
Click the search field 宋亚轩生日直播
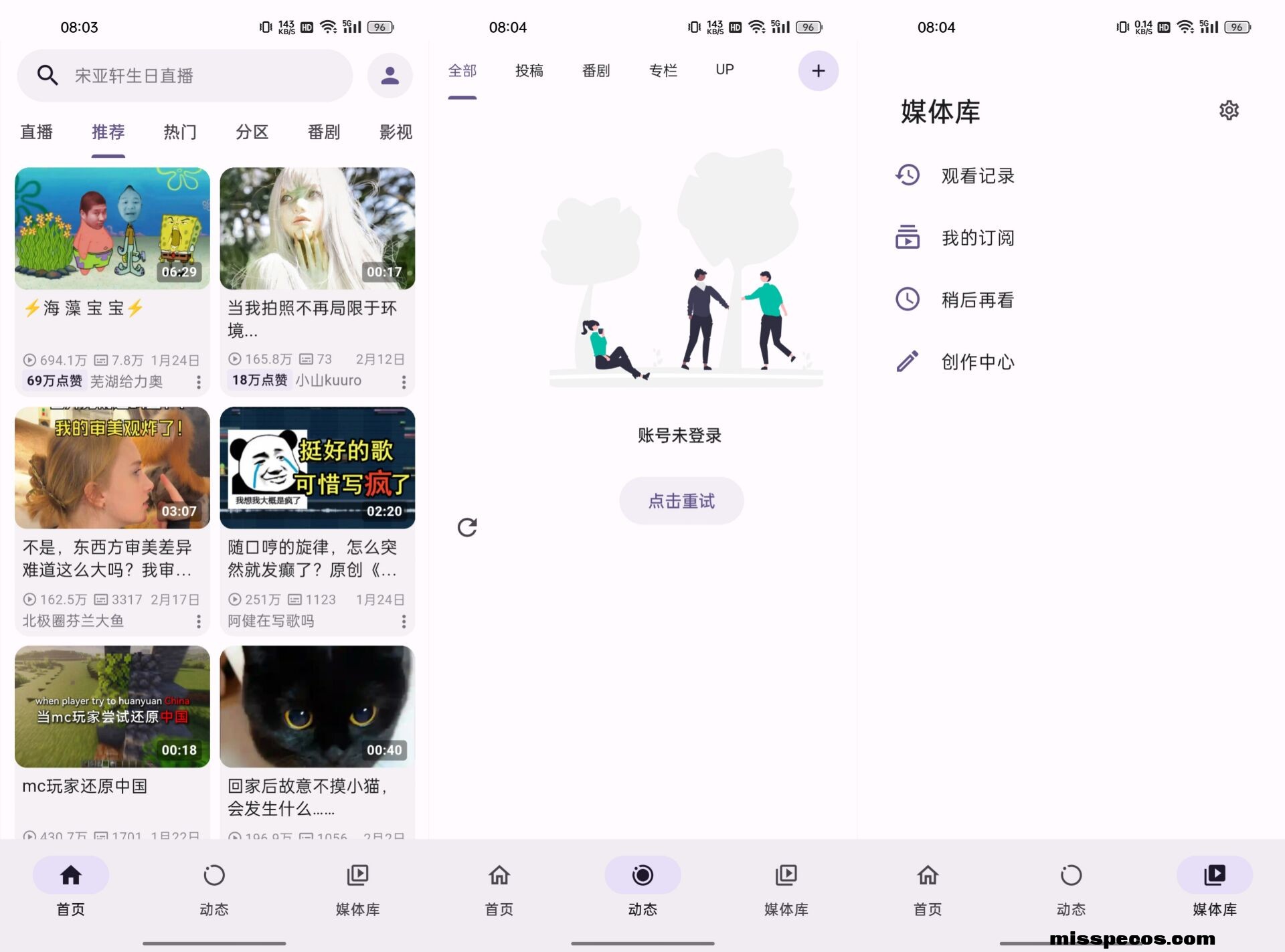[x=185, y=76]
